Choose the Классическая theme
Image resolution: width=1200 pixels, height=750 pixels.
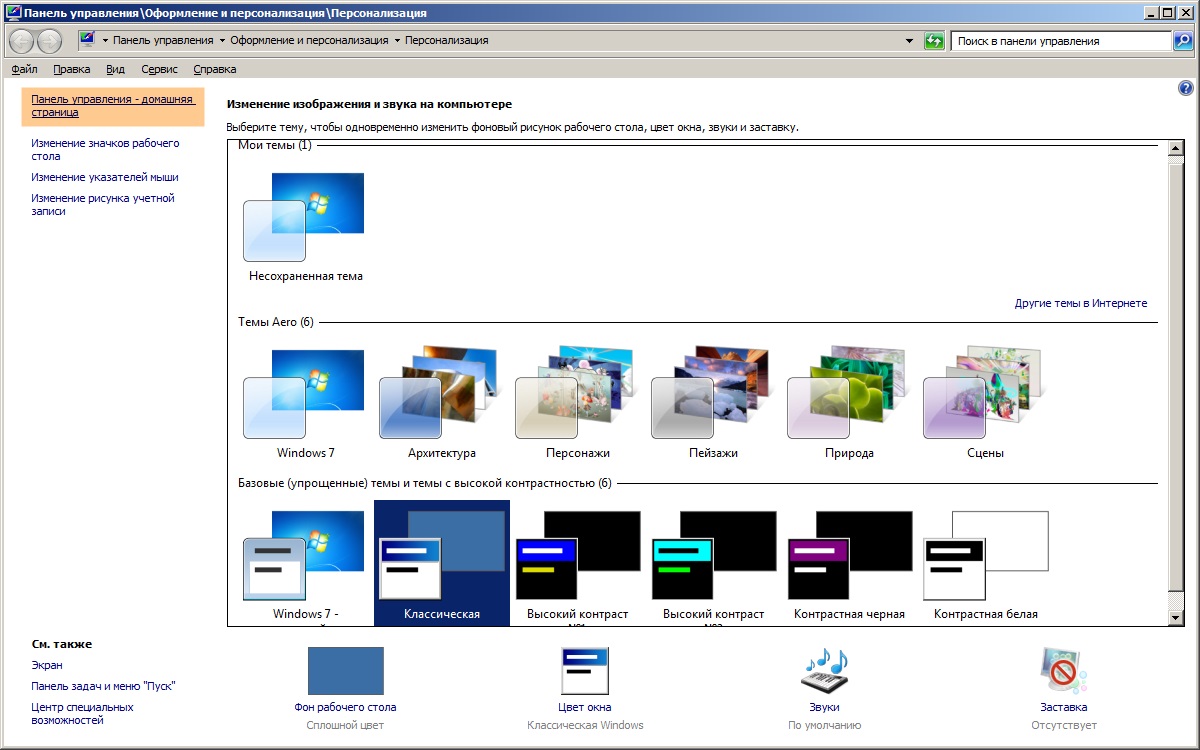tap(441, 563)
